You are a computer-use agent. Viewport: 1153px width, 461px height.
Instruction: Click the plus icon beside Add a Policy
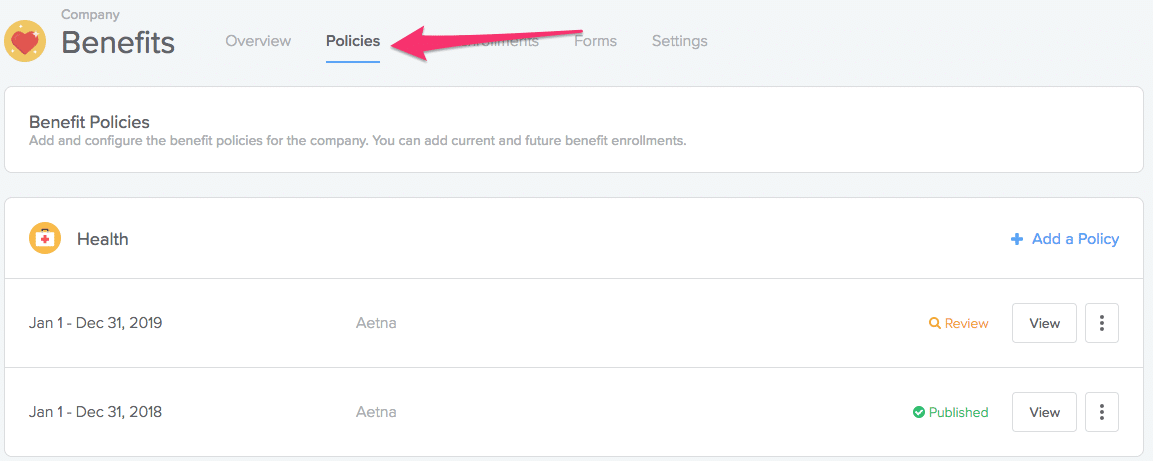pyautogui.click(x=1017, y=239)
